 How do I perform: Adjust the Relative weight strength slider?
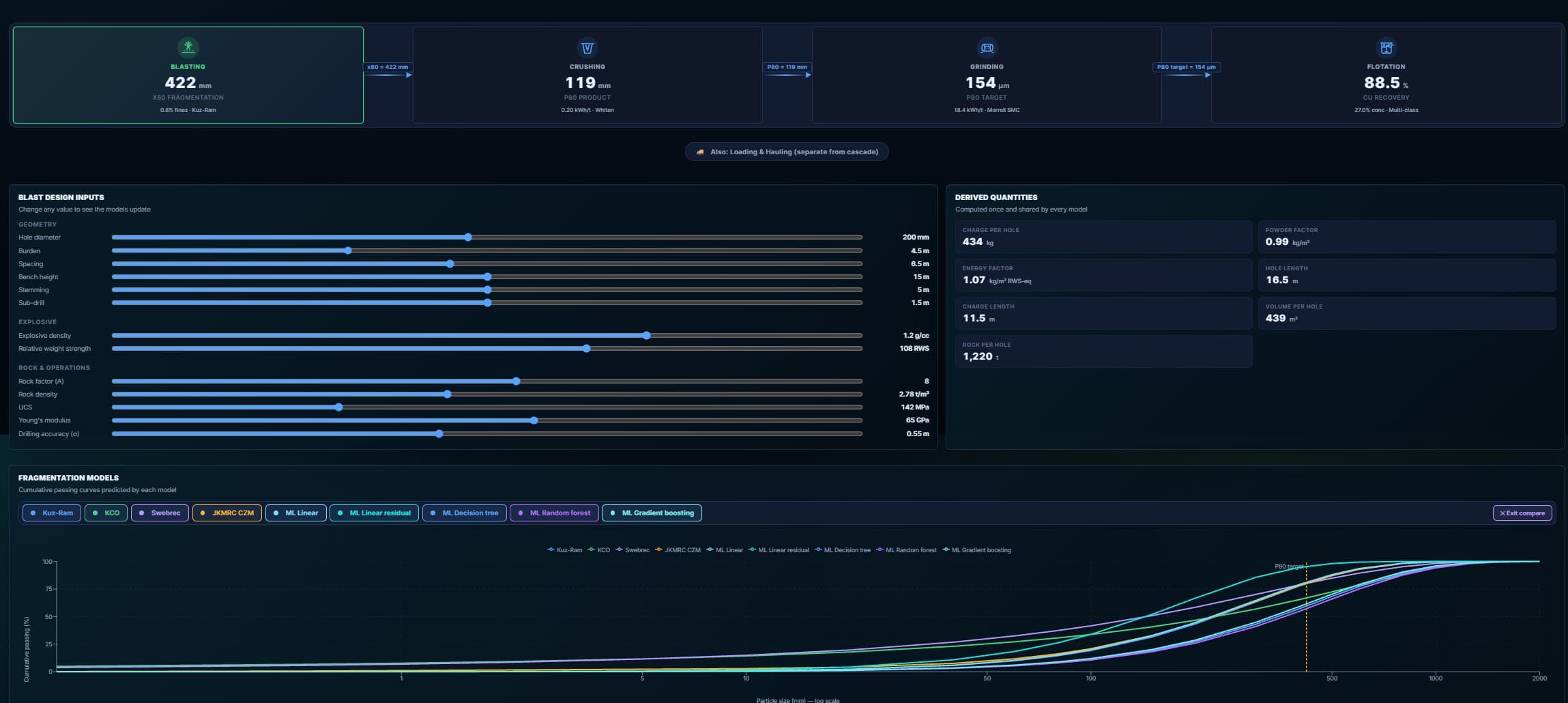tap(487, 348)
